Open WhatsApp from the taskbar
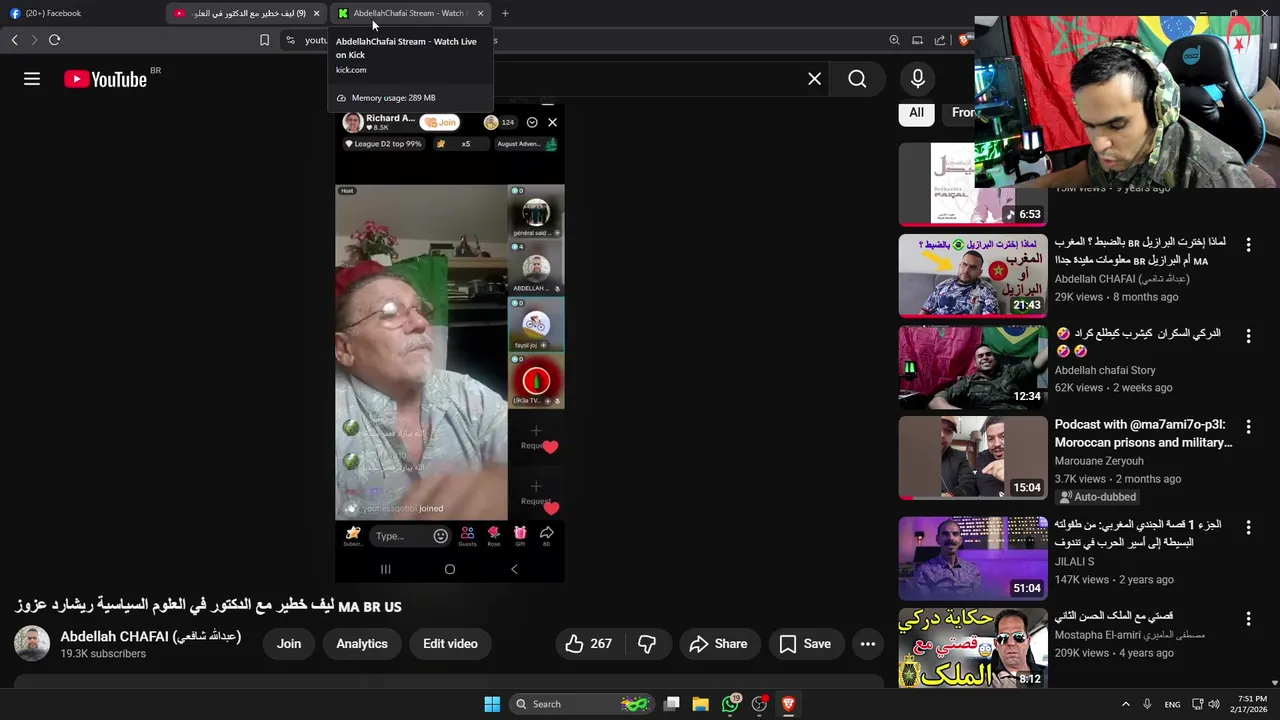This screenshot has width=1280, height=720. pyautogui.click(x=731, y=704)
